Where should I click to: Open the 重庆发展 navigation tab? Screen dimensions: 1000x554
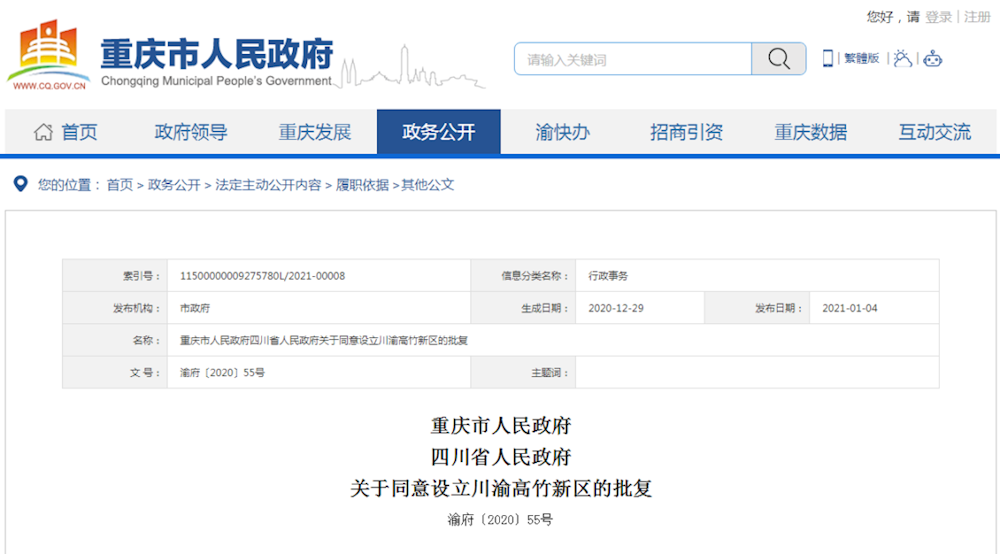coord(315,132)
